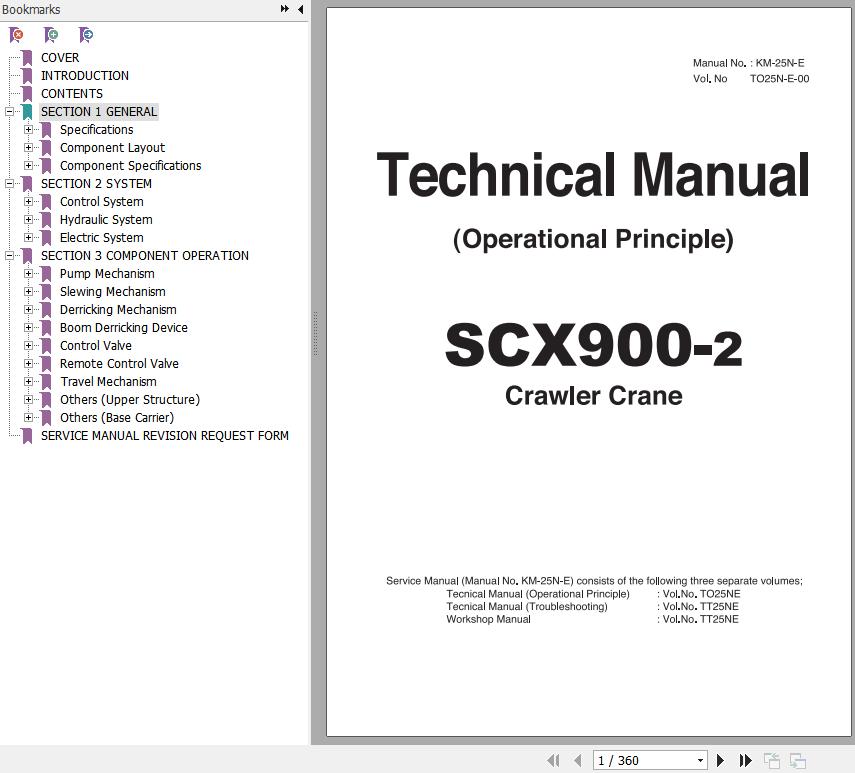Go to previous page arrow
This screenshot has height=773, width=855.
pyautogui.click(x=577, y=760)
